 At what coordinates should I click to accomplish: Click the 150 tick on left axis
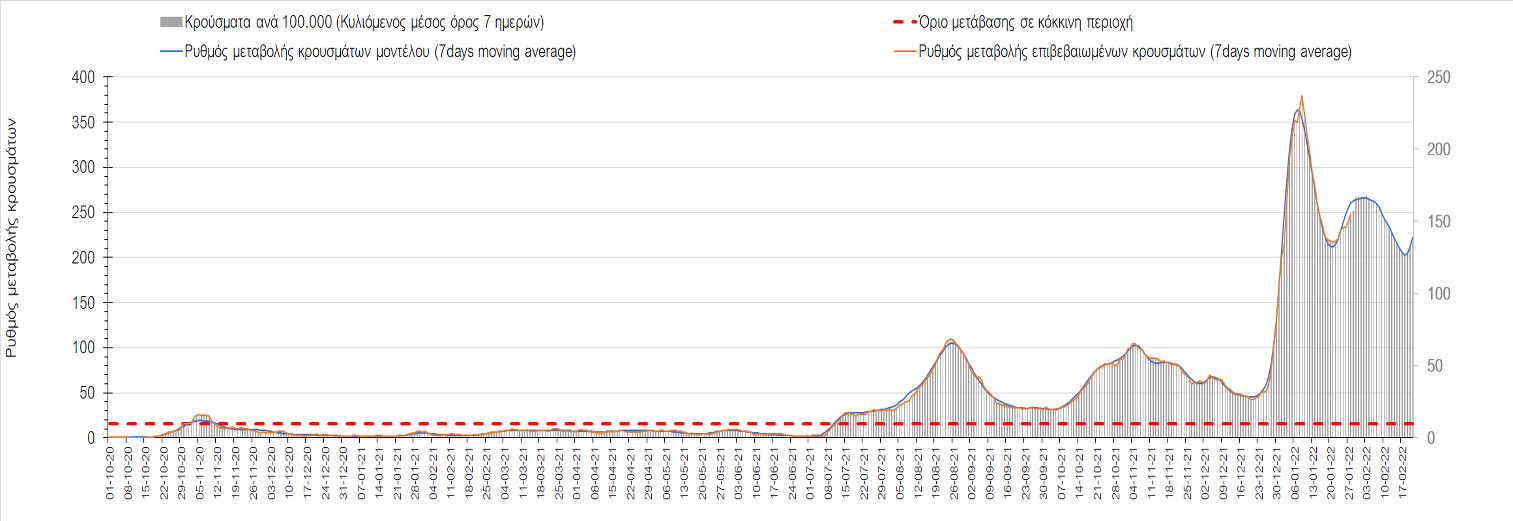(x=83, y=302)
